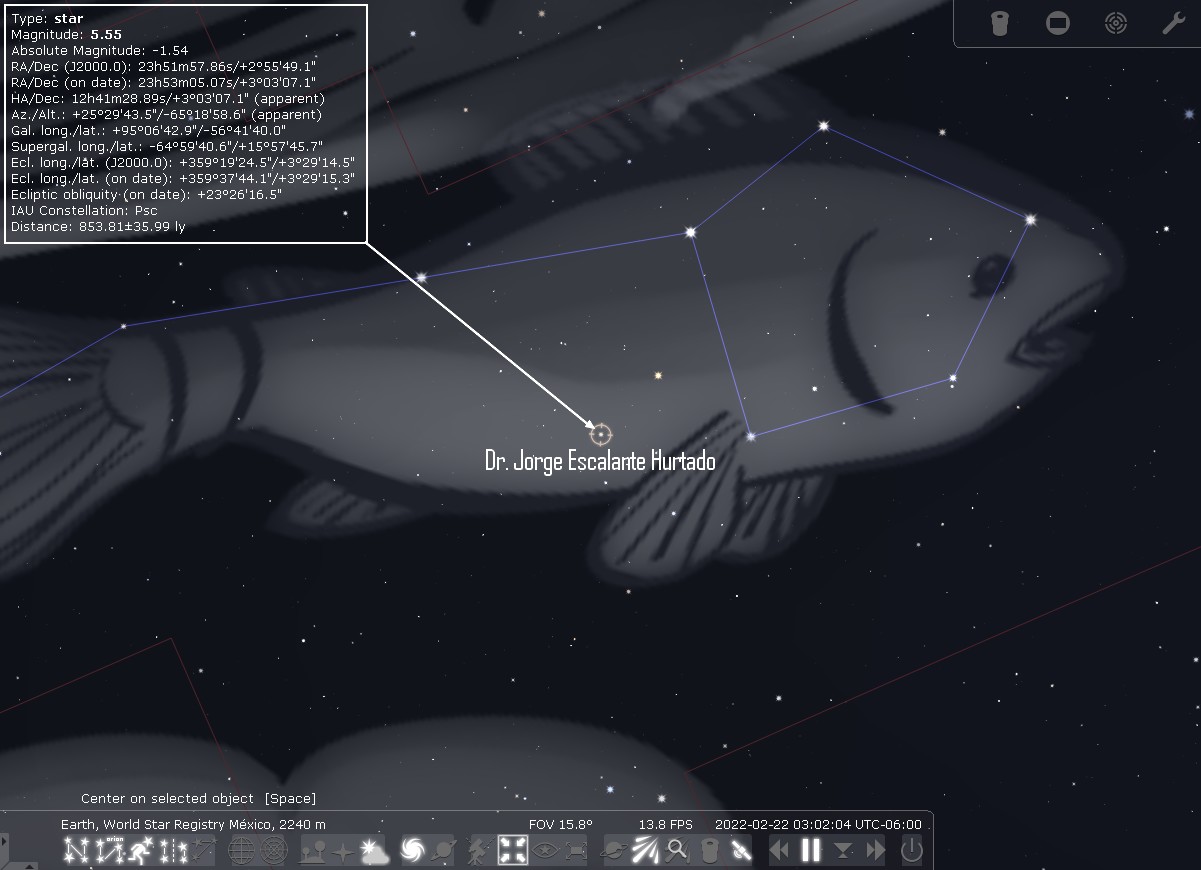Click the 'Absolute Magnitude: -1.54' line
The width and height of the screenshot is (1201, 870).
coord(100,50)
